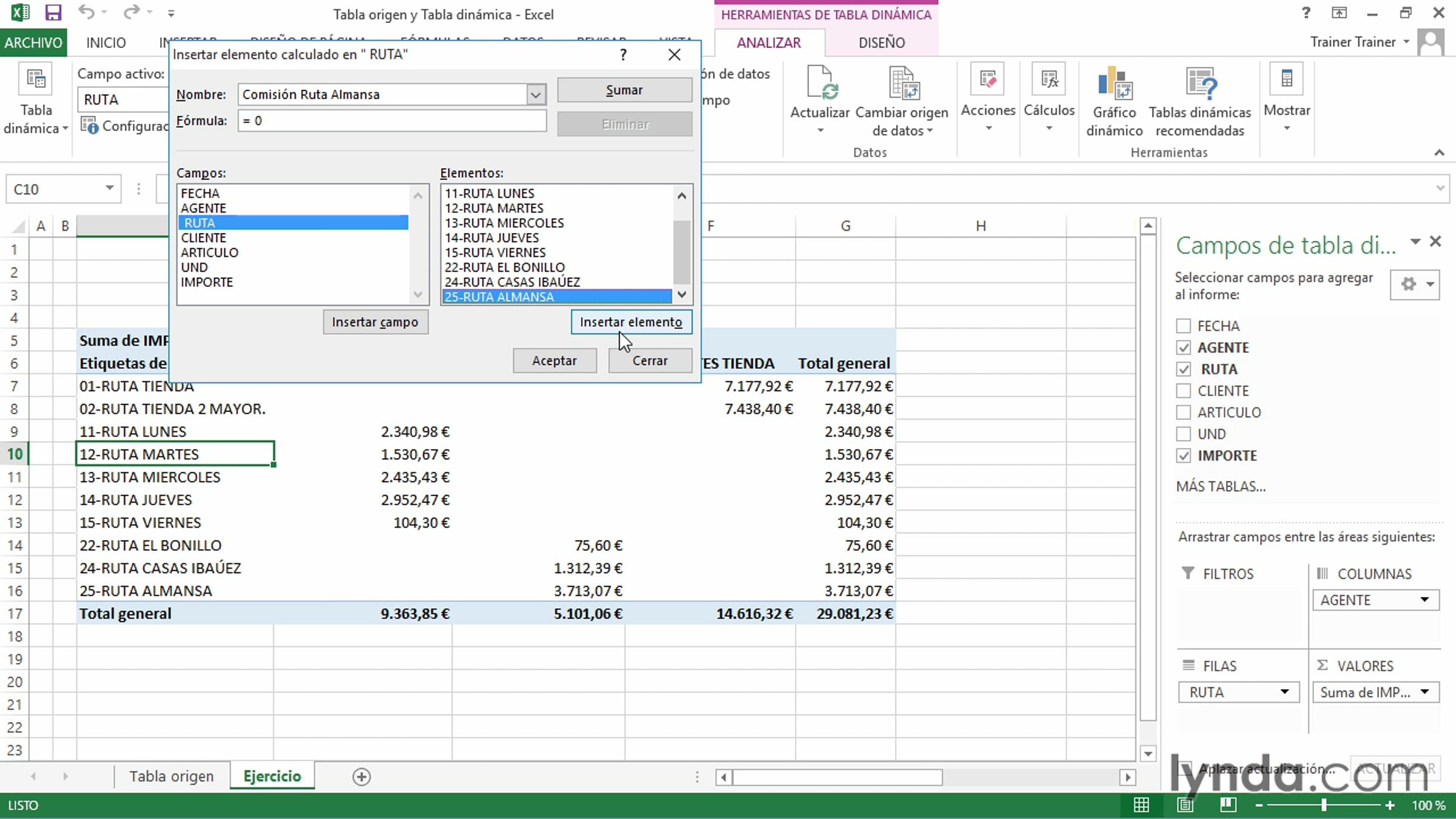Open the Tabla origen sheet tab
The height and width of the screenshot is (819, 1456).
[x=172, y=777]
